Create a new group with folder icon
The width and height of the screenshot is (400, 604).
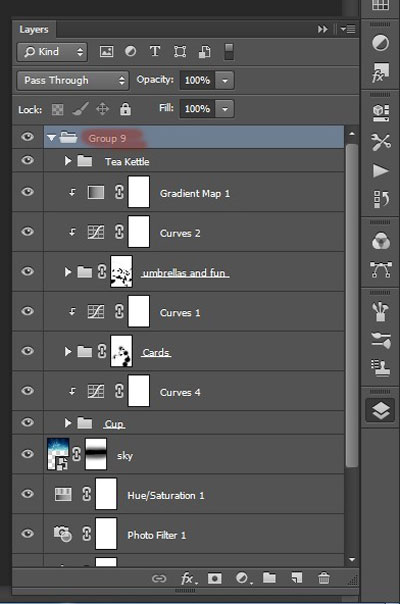click(x=269, y=577)
